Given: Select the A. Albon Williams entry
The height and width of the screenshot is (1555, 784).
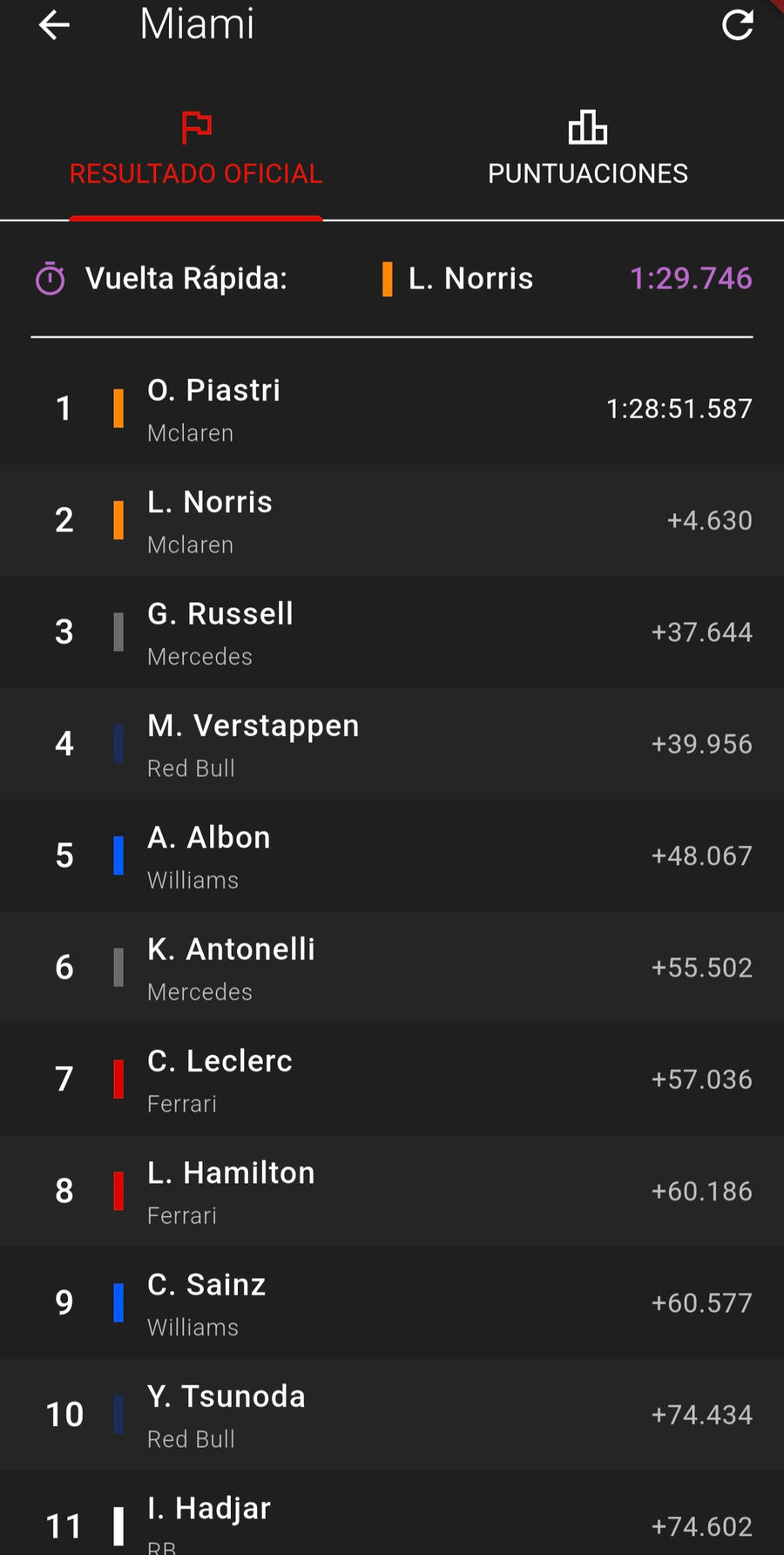Looking at the screenshot, I should 392,855.
